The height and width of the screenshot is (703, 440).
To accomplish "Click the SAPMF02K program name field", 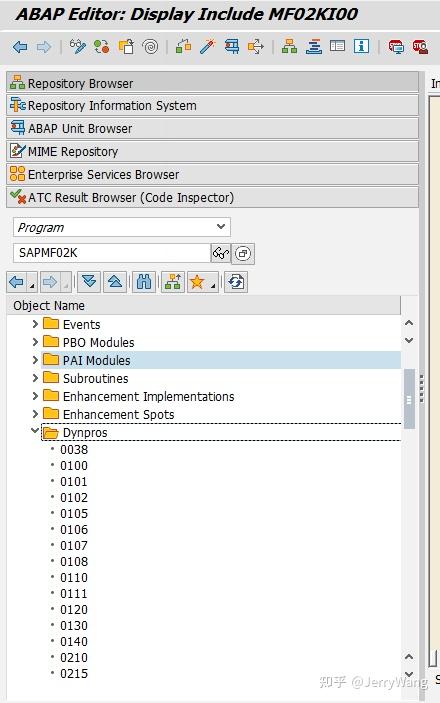I will (x=112, y=253).
